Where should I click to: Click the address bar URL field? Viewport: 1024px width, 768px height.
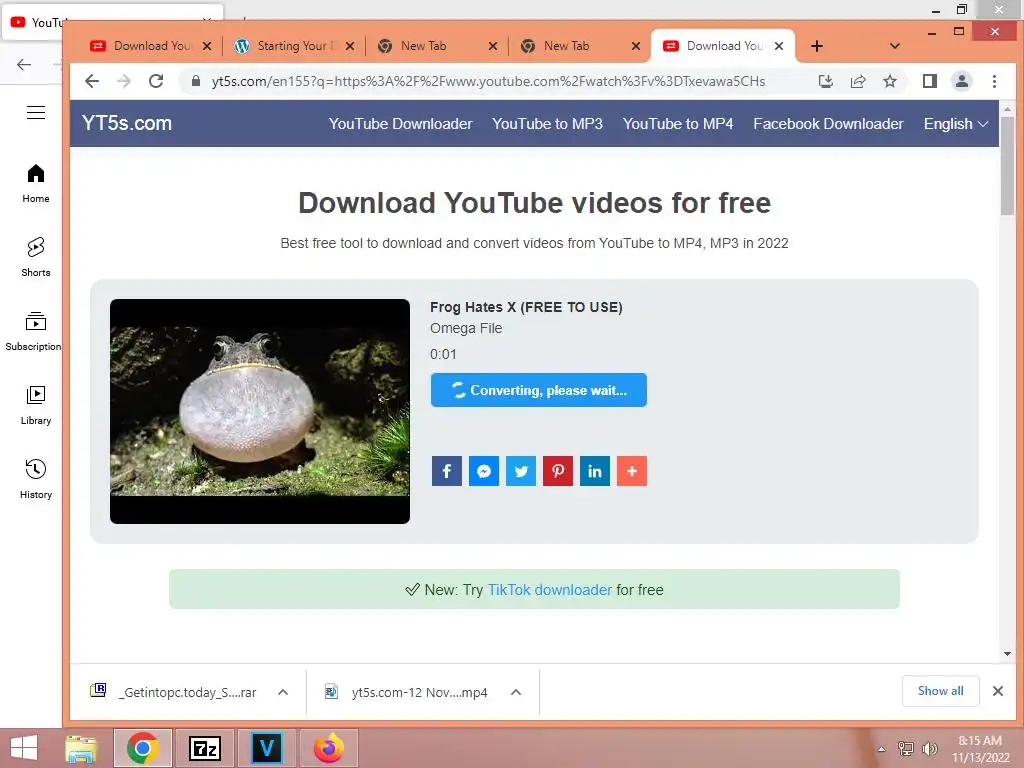click(x=488, y=81)
